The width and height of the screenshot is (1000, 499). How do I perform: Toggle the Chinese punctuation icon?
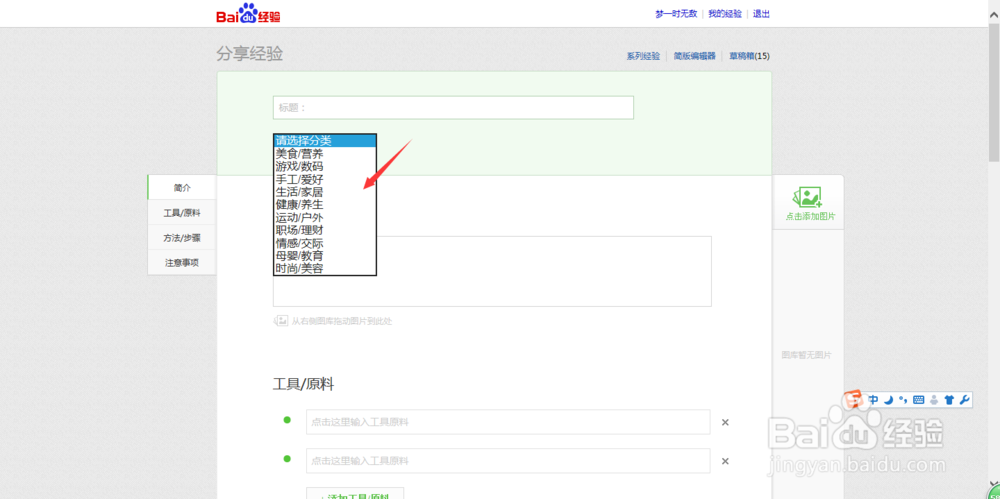pyautogui.click(x=903, y=400)
